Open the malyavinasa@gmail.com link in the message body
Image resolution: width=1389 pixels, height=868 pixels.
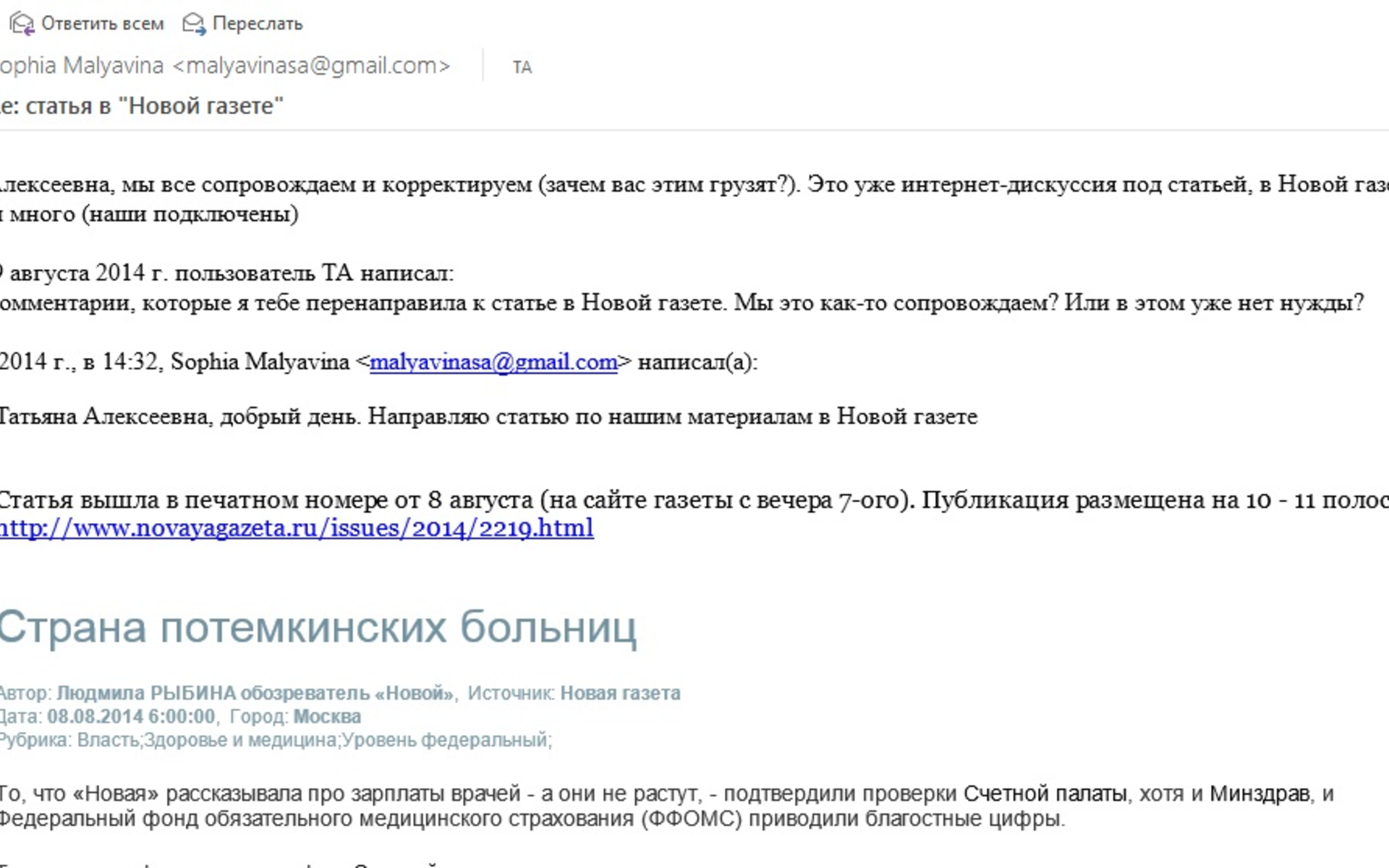tap(493, 362)
